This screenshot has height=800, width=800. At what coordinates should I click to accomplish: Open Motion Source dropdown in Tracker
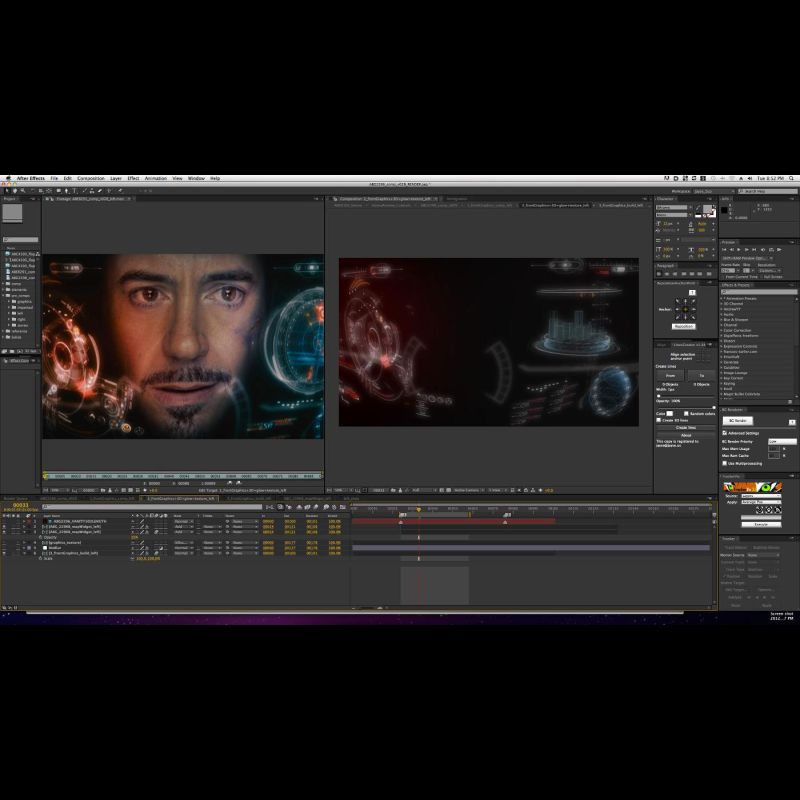click(x=763, y=555)
